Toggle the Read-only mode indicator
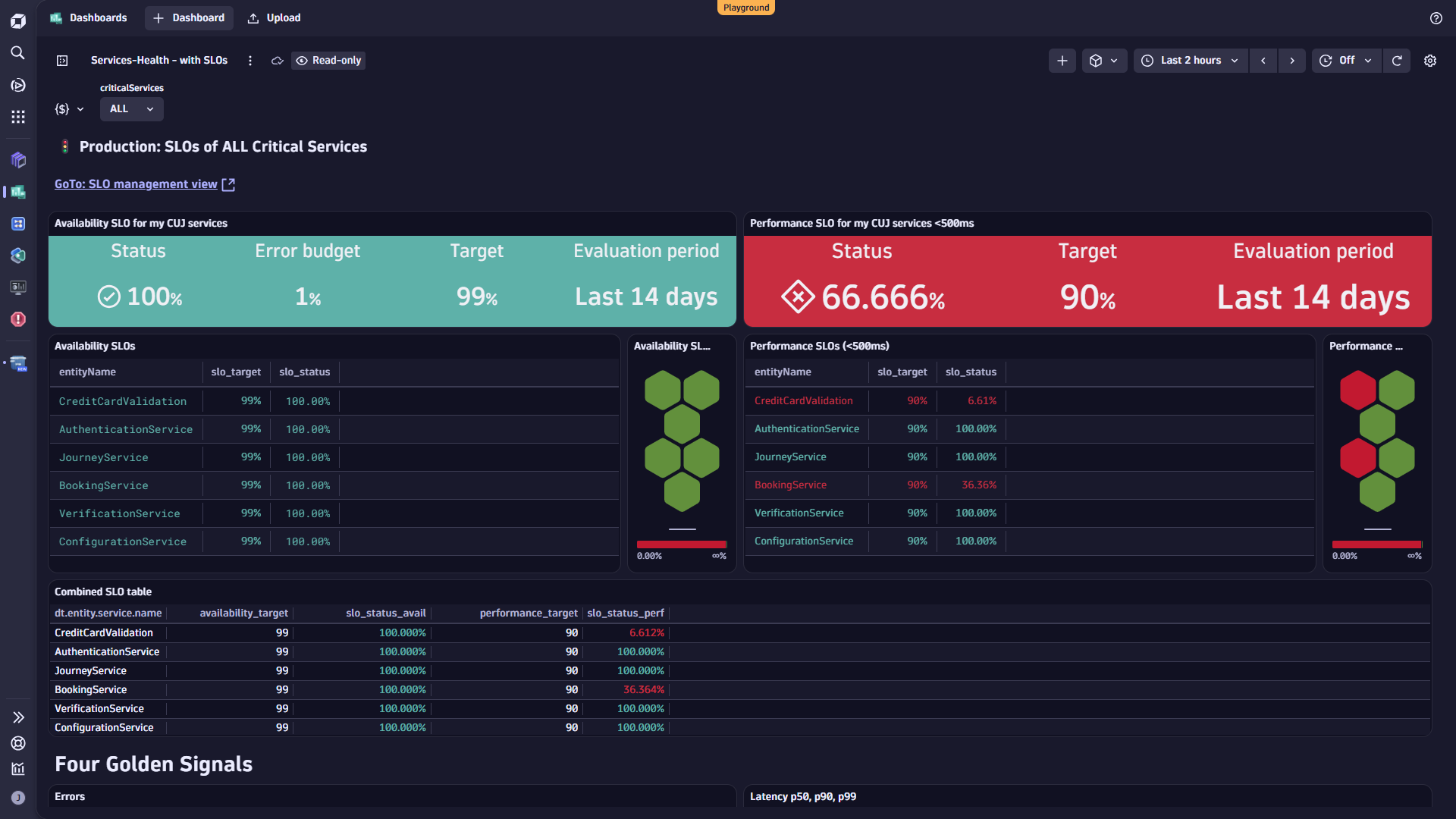This screenshot has width=1456, height=819. [329, 61]
